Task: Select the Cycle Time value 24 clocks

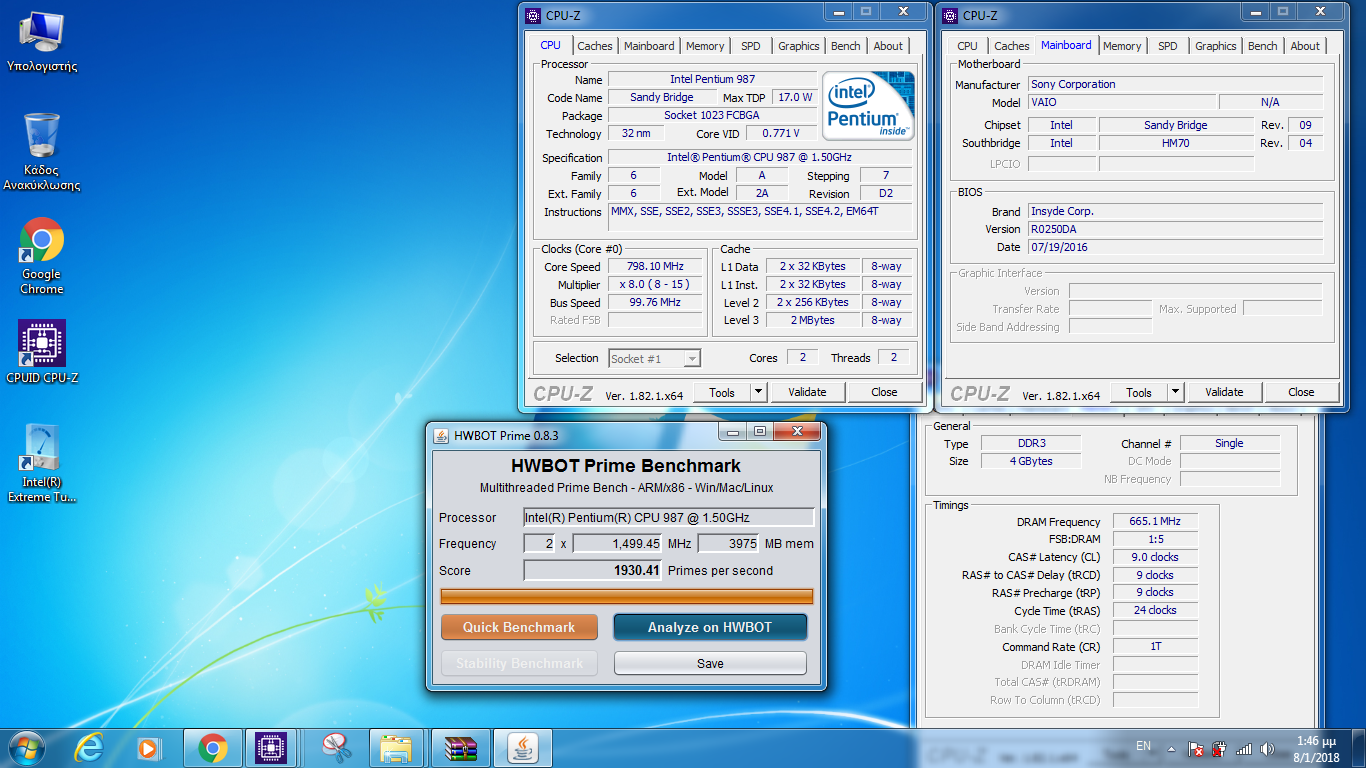Action: 1154,610
